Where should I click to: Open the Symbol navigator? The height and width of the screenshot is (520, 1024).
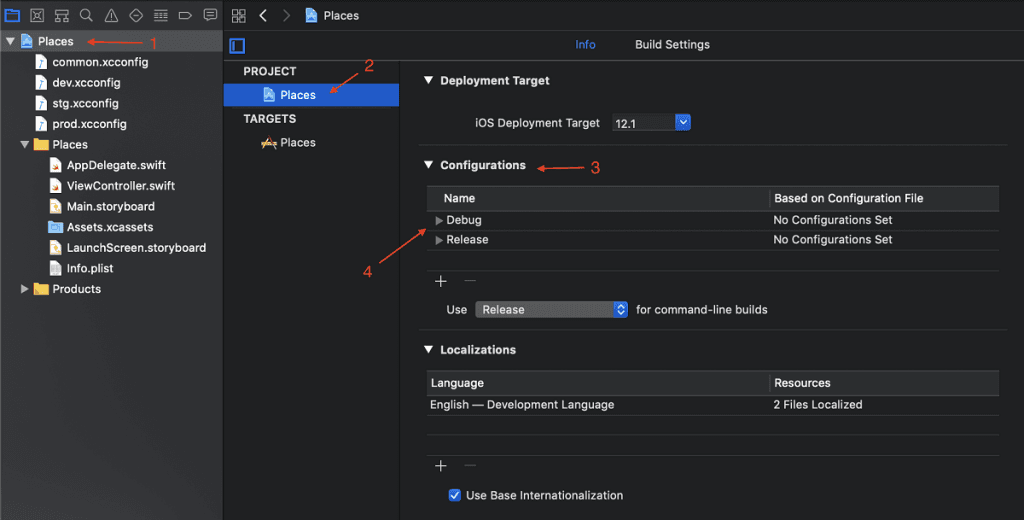click(61, 15)
